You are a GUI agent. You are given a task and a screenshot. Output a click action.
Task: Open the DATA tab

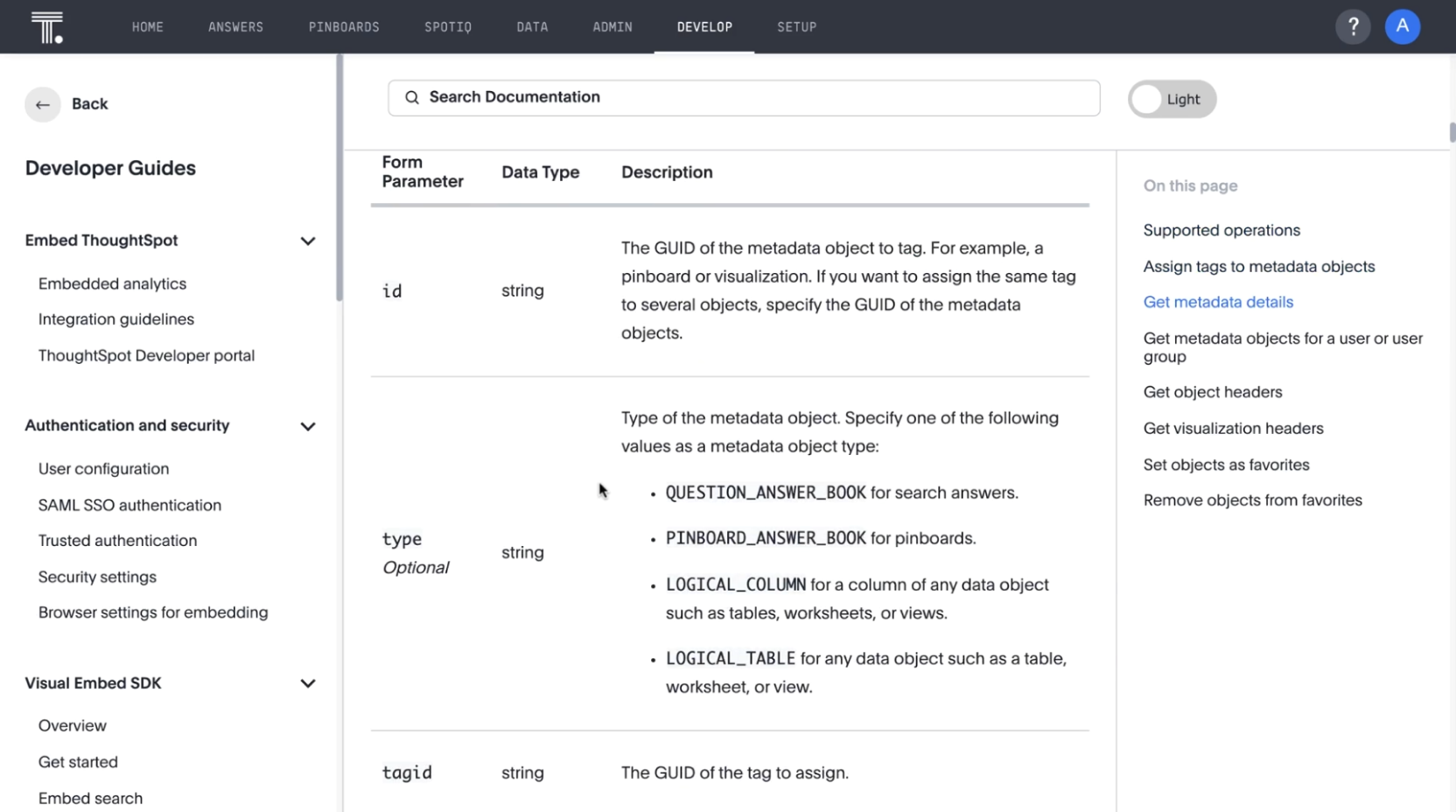532,27
